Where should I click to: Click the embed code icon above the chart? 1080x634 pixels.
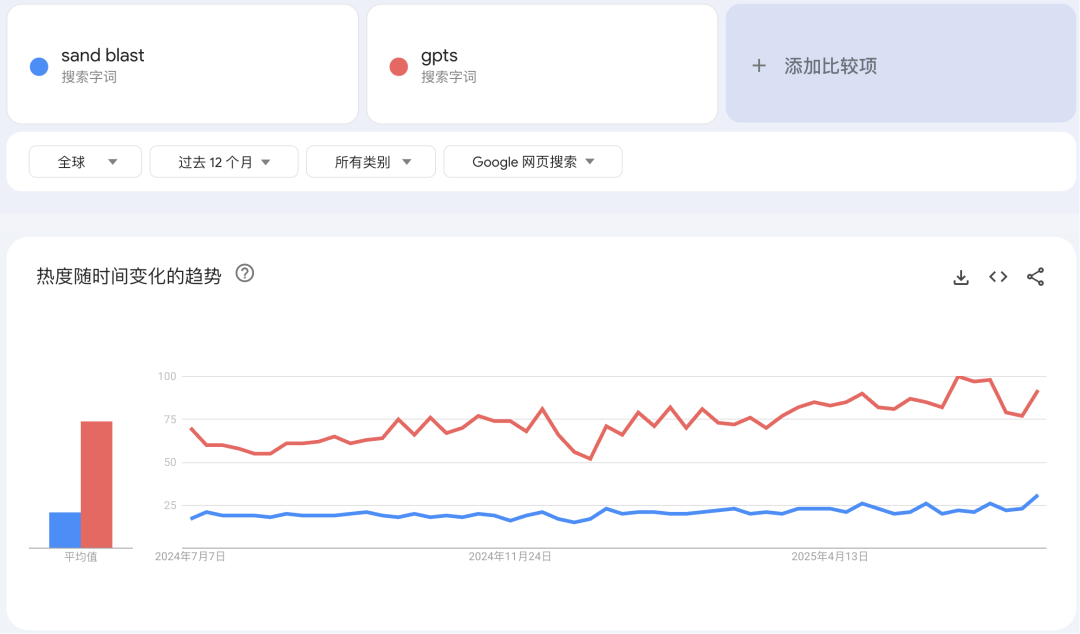tap(997, 277)
